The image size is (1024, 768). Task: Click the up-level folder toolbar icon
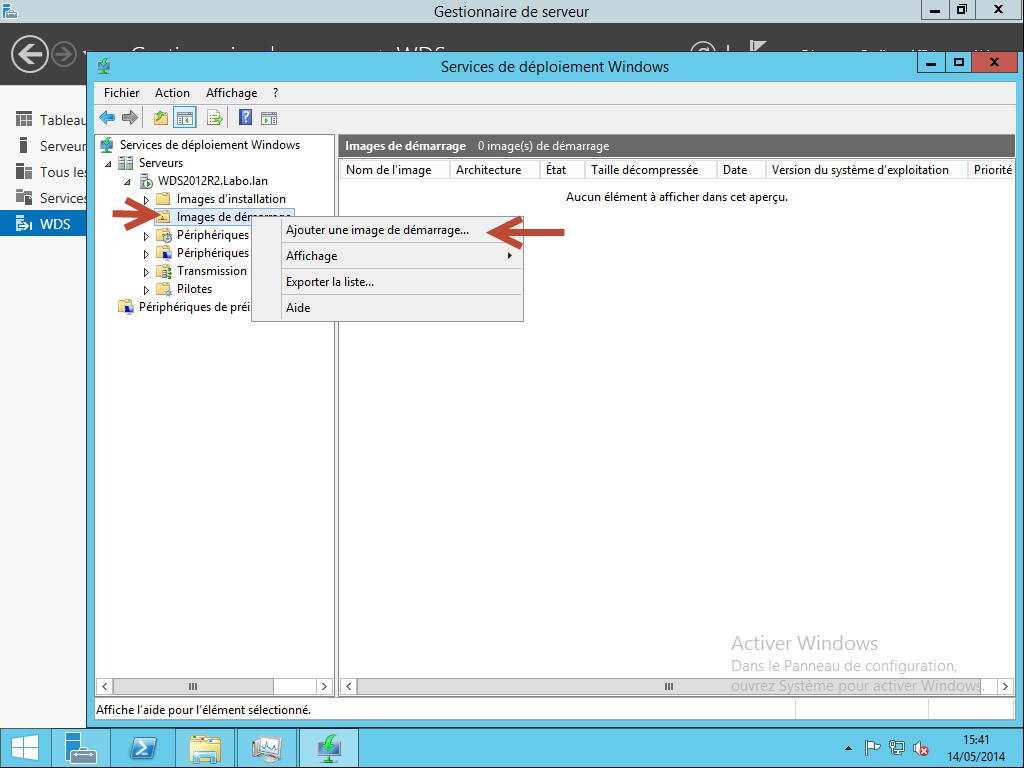(160, 117)
